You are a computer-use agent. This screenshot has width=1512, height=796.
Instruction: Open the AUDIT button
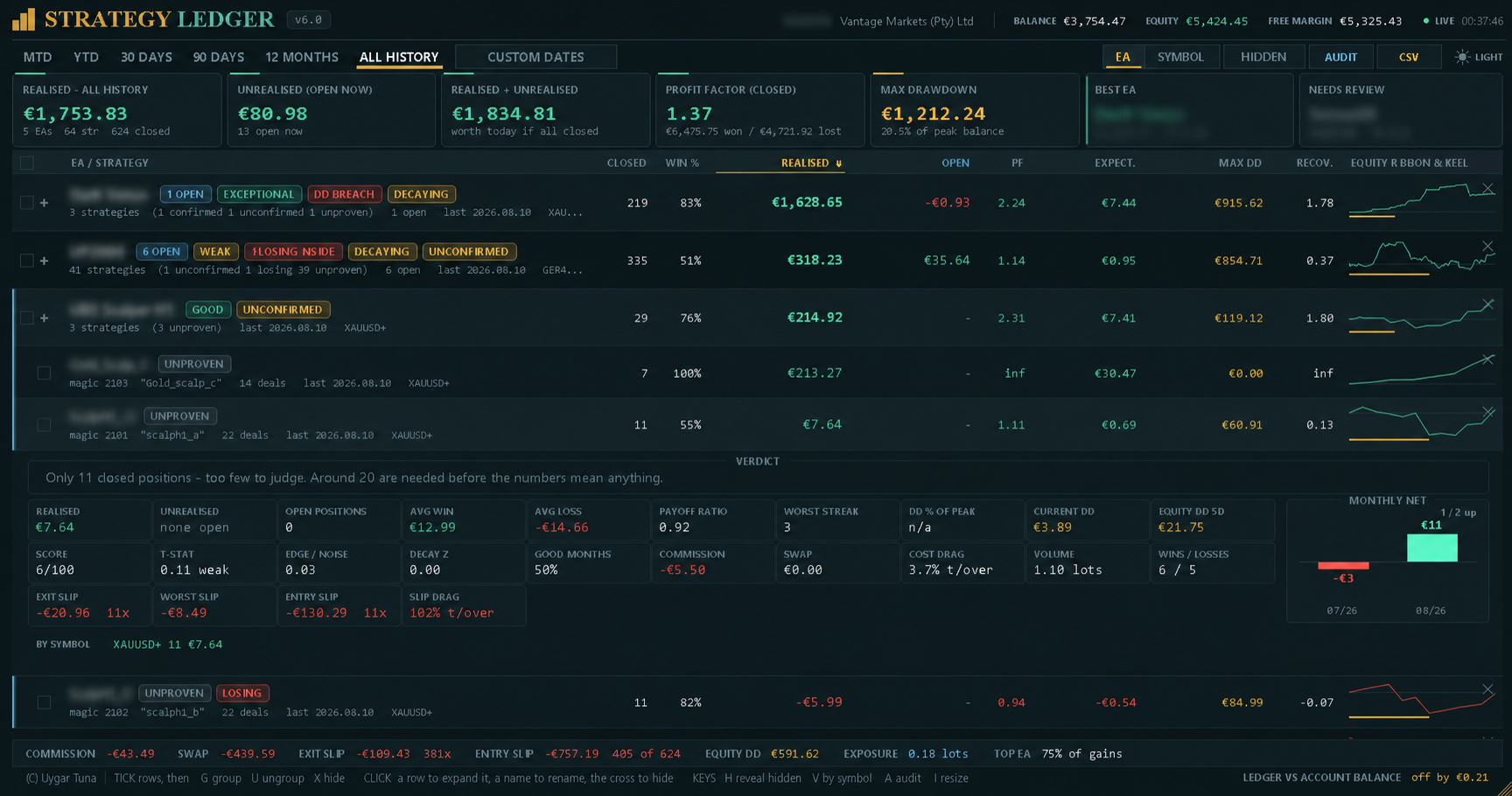point(1340,57)
